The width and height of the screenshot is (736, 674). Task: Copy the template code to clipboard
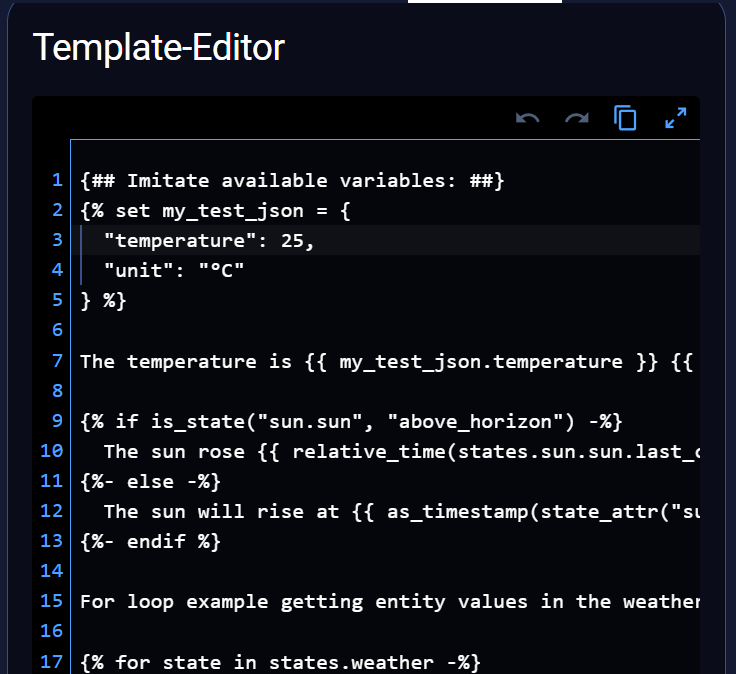(x=625, y=118)
